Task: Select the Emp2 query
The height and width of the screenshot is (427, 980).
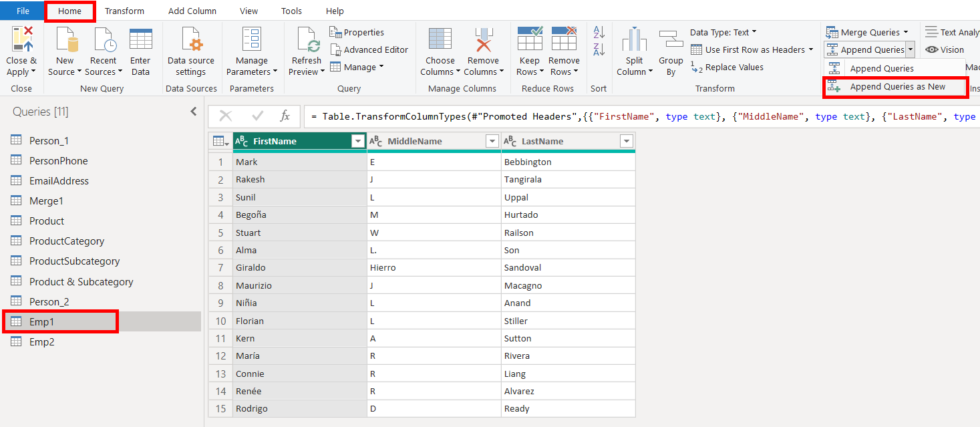Action: (42, 342)
